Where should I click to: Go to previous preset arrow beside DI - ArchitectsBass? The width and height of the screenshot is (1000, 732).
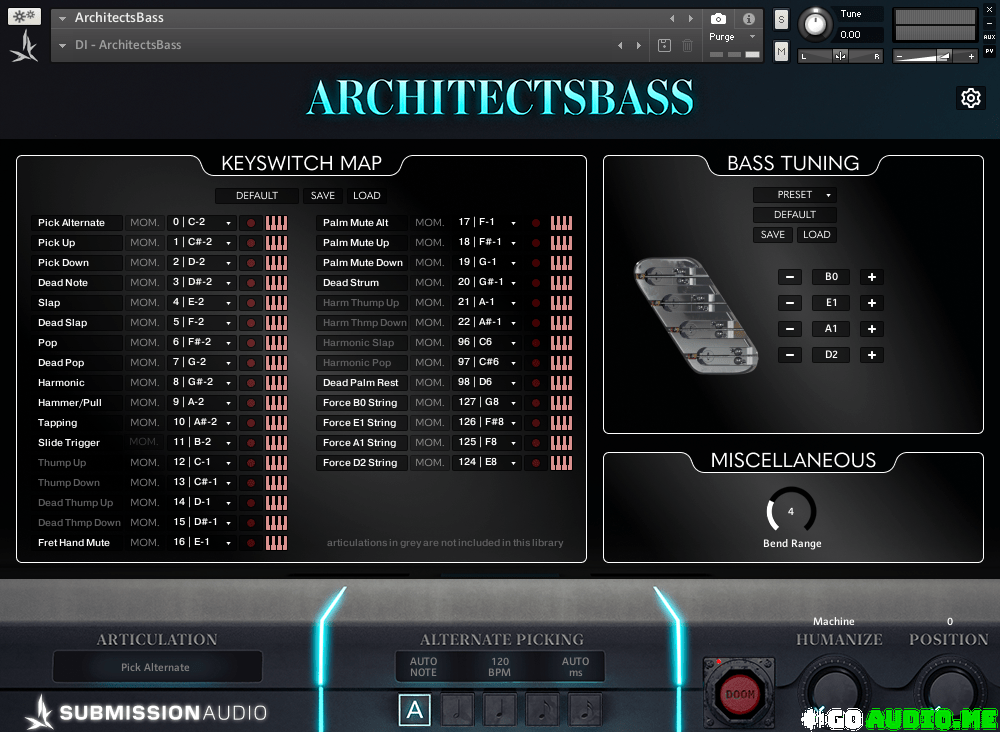(620, 45)
